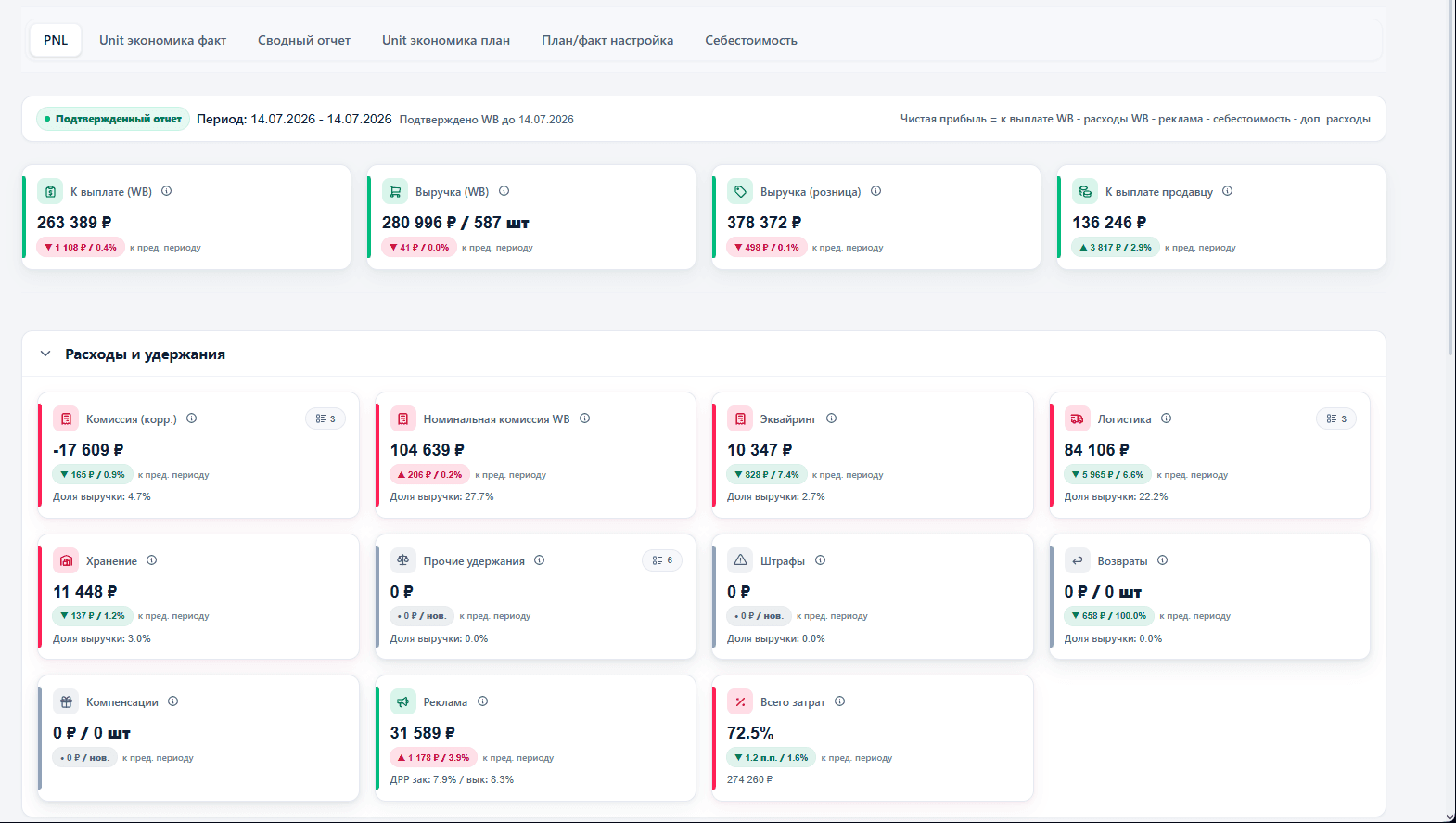The width and height of the screenshot is (1456, 823).
Task: Show info for Прочие удержания
Action: (540, 560)
